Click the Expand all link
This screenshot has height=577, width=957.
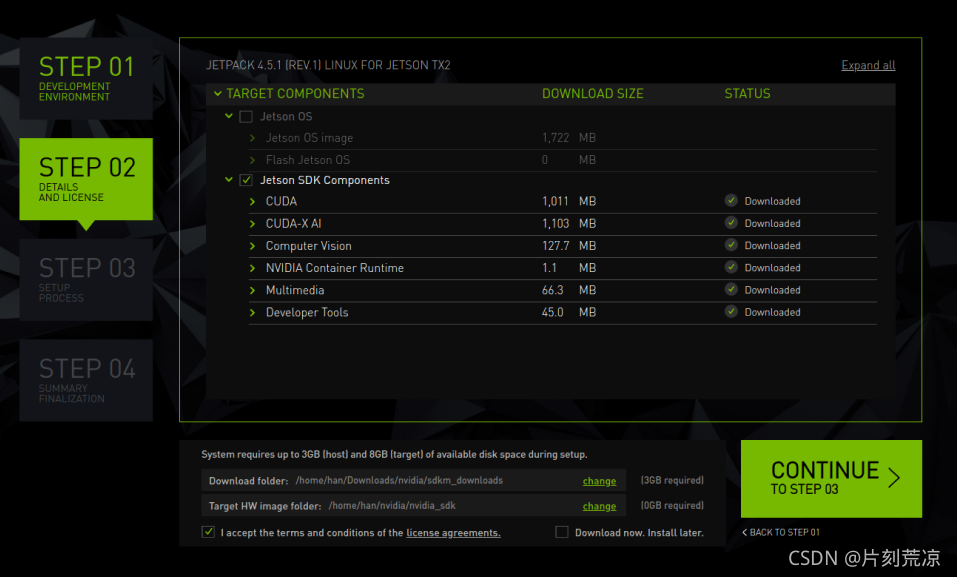click(x=868, y=65)
